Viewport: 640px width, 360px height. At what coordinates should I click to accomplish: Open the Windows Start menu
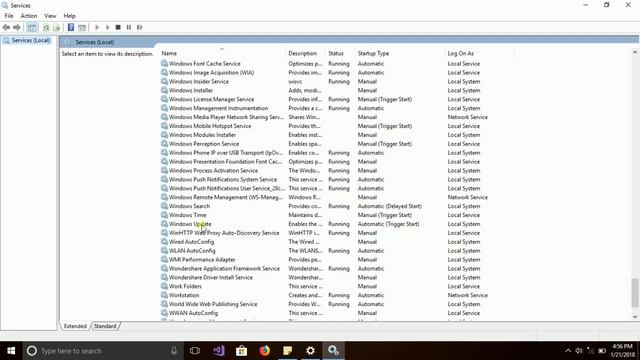tap(11, 351)
